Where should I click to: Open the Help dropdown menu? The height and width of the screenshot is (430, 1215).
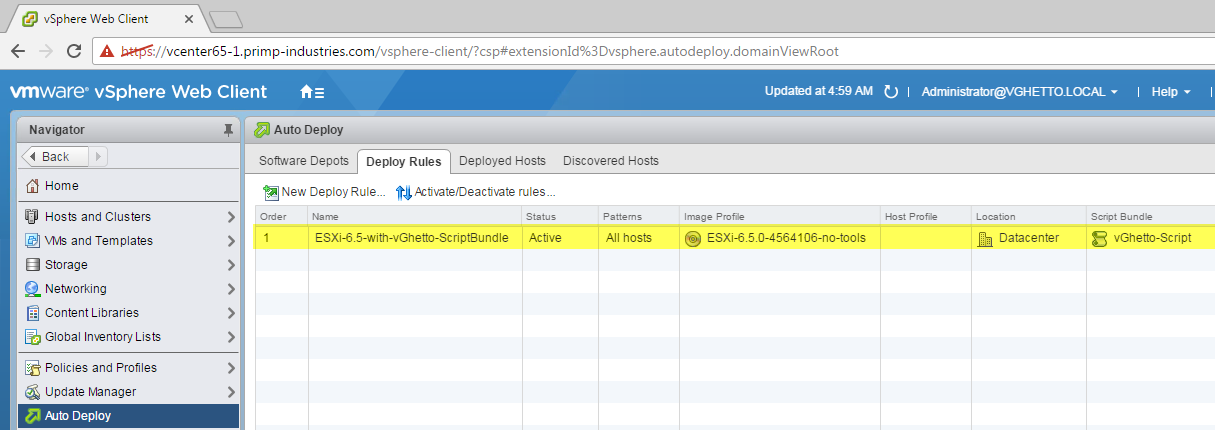(1171, 92)
